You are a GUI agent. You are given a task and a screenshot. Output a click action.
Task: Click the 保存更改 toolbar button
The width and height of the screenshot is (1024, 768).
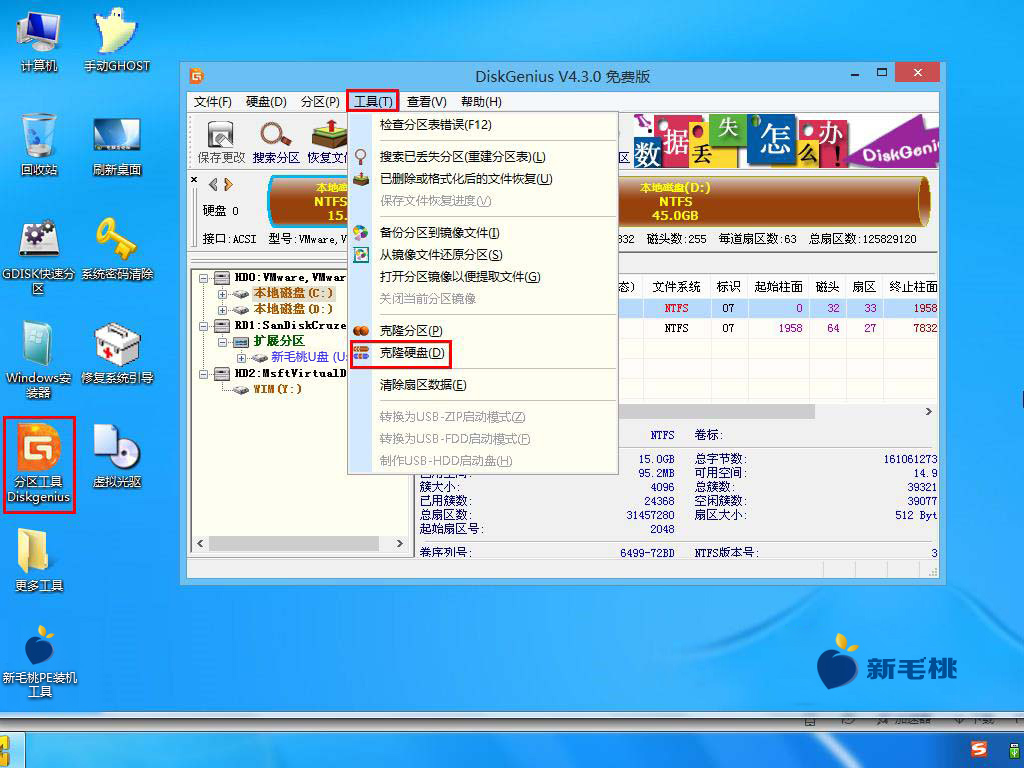[221, 141]
